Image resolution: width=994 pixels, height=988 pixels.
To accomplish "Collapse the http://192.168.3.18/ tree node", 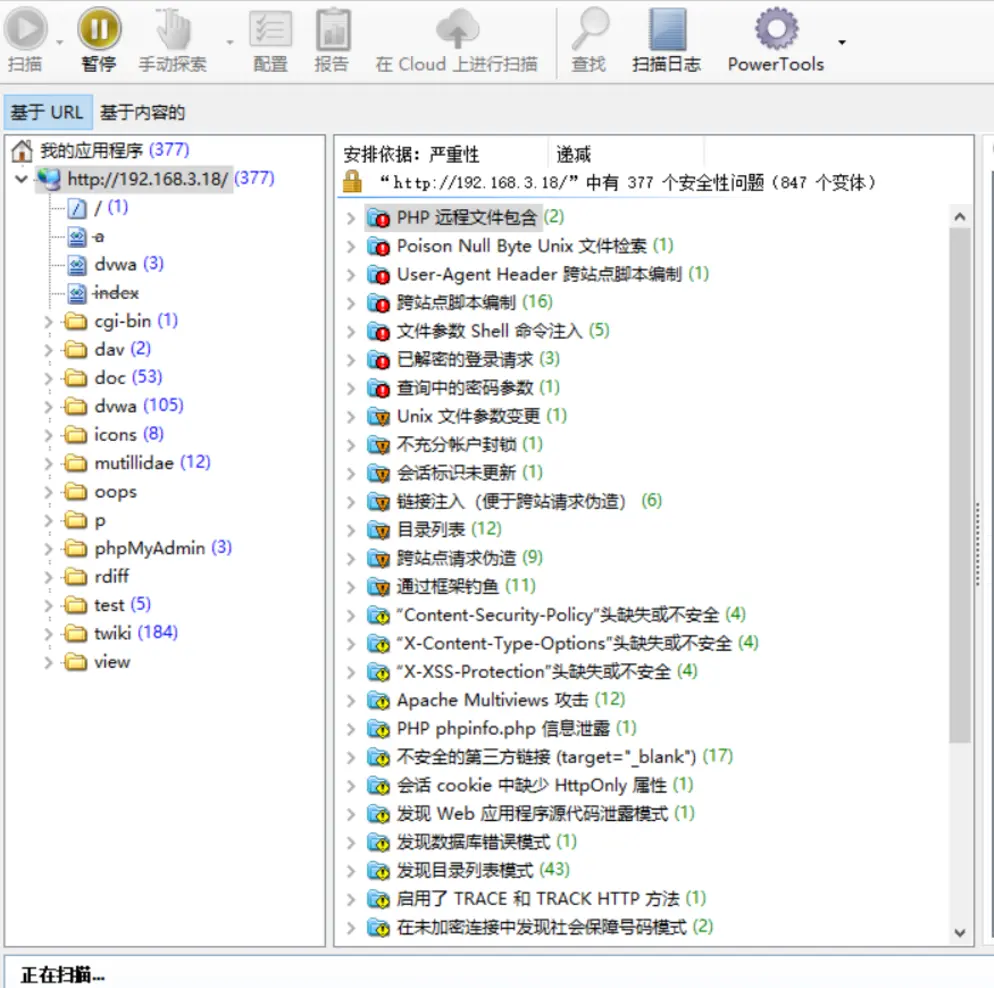I will coord(21,179).
